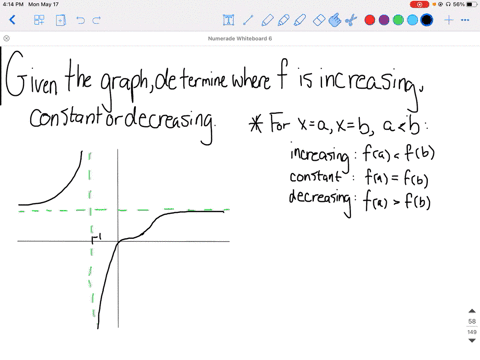Activate the hand pan tool

335,20
